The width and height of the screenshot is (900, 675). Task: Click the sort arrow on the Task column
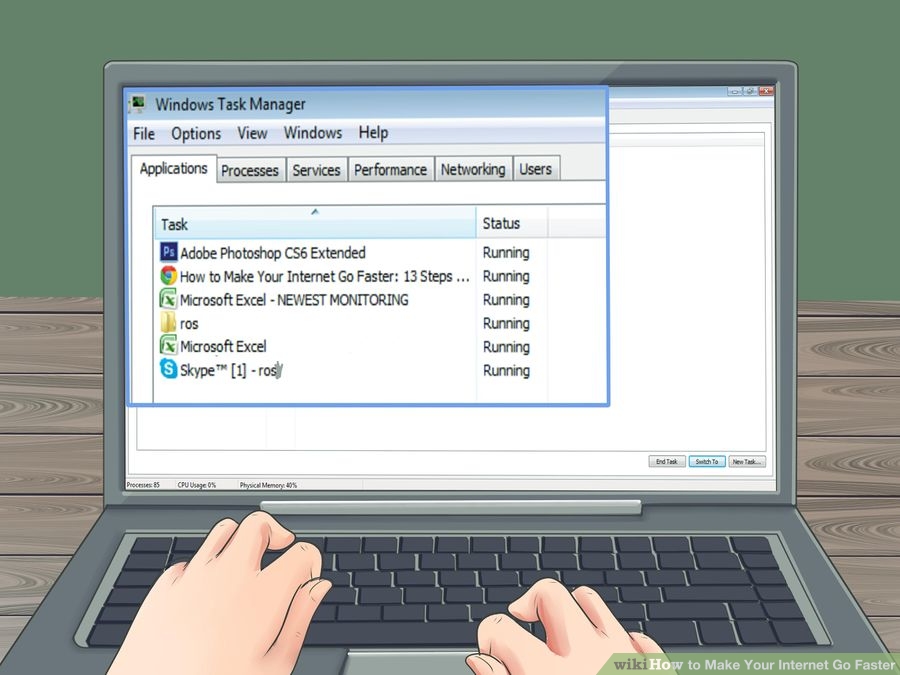[x=314, y=211]
